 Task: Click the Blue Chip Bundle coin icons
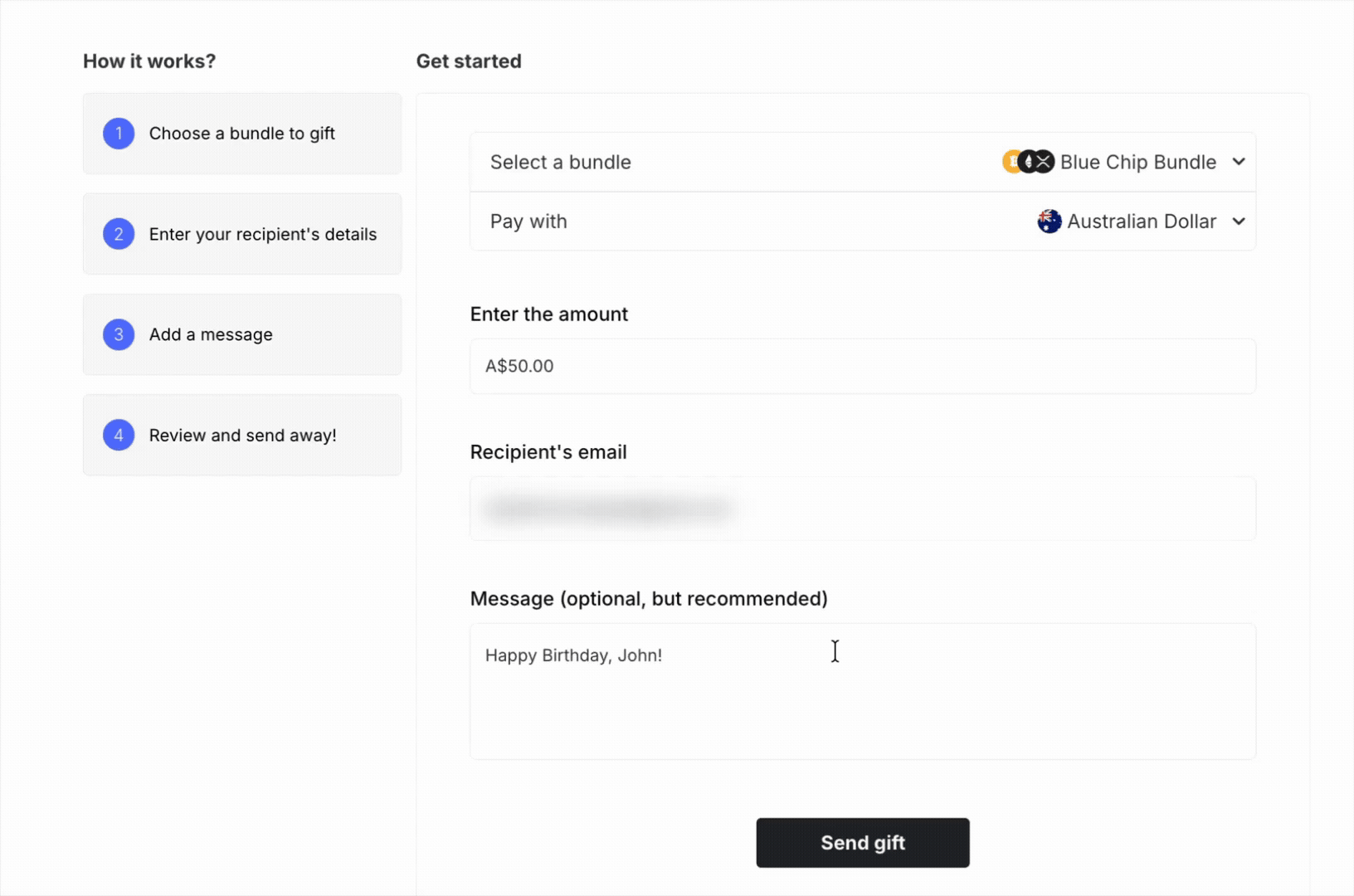(1028, 162)
